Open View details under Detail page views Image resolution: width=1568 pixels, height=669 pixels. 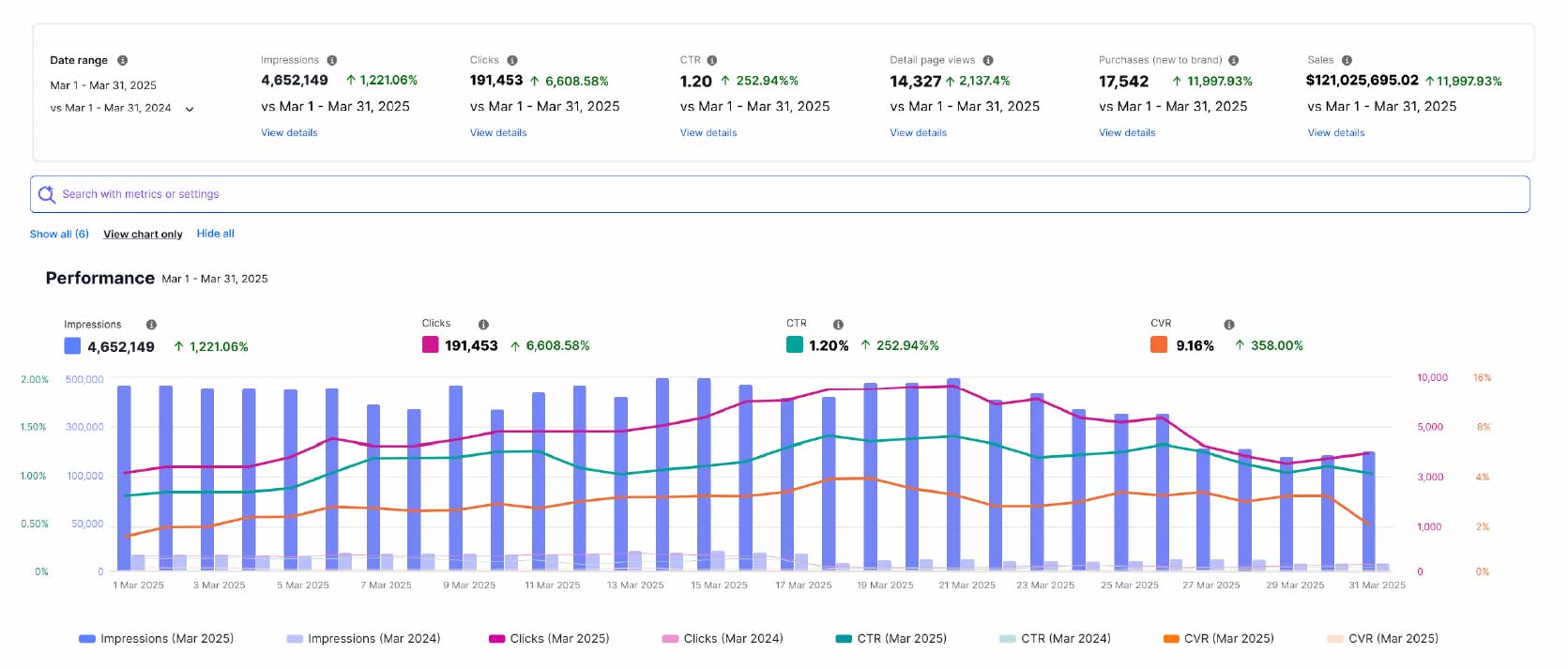(x=919, y=133)
